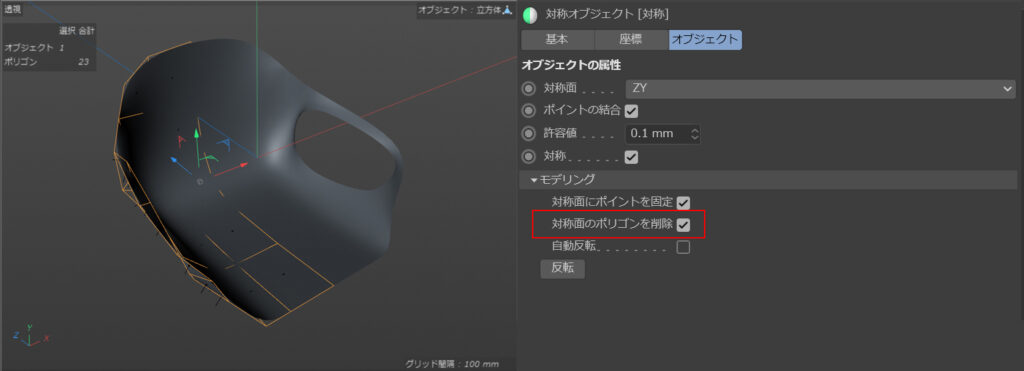Switch to the 座標 tab
This screenshot has width=1024, height=371.
point(632,40)
